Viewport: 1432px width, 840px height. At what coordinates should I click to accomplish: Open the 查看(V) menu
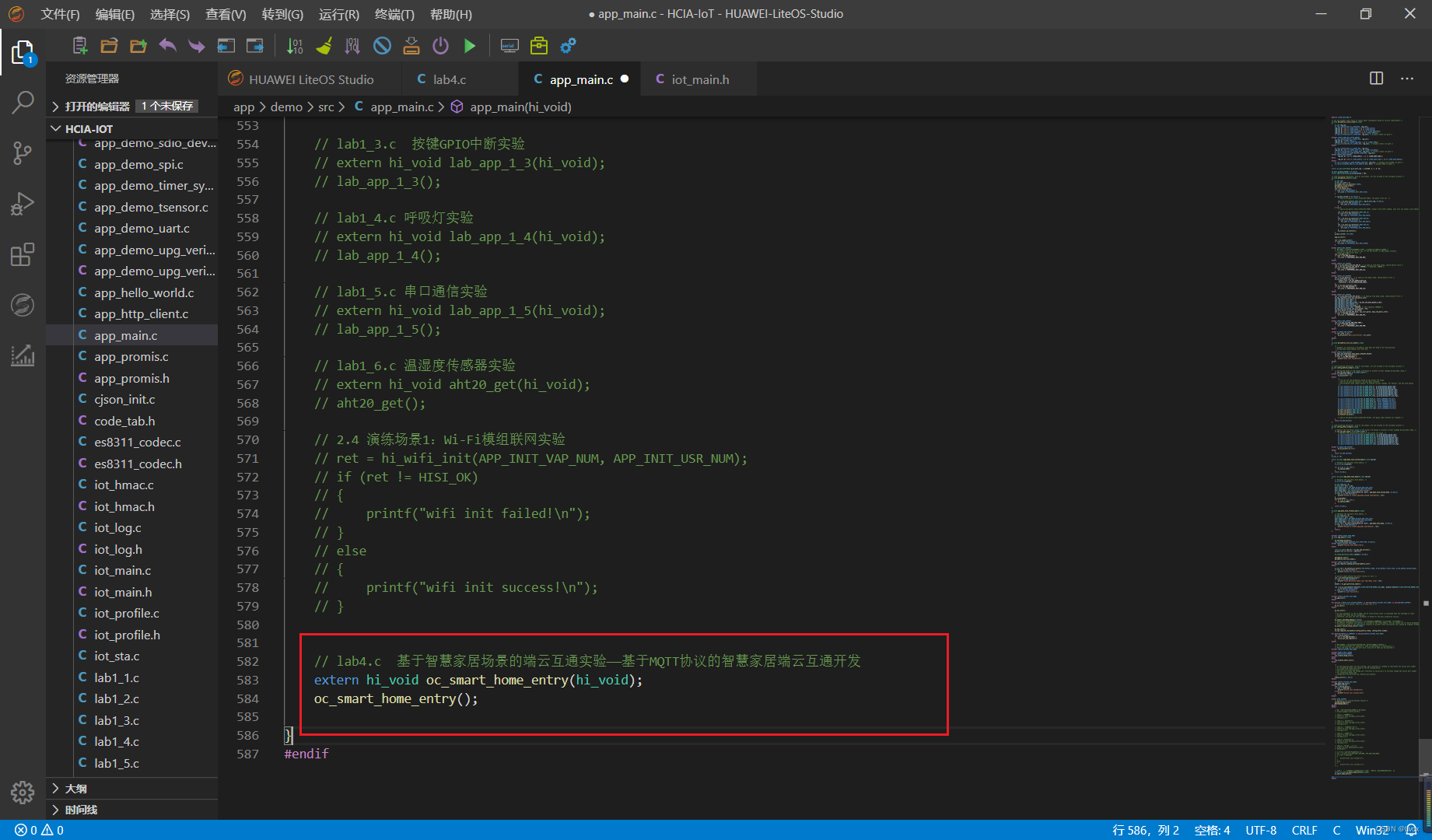tap(226, 14)
